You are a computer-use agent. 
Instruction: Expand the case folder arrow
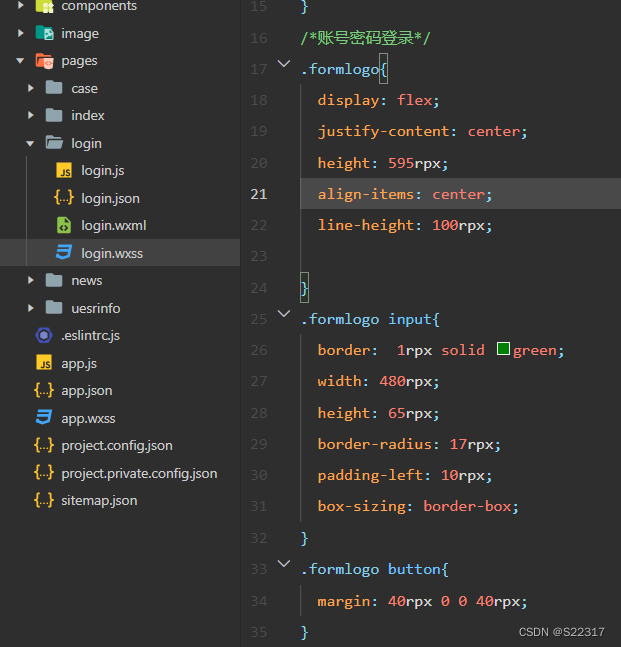[x=31, y=88]
